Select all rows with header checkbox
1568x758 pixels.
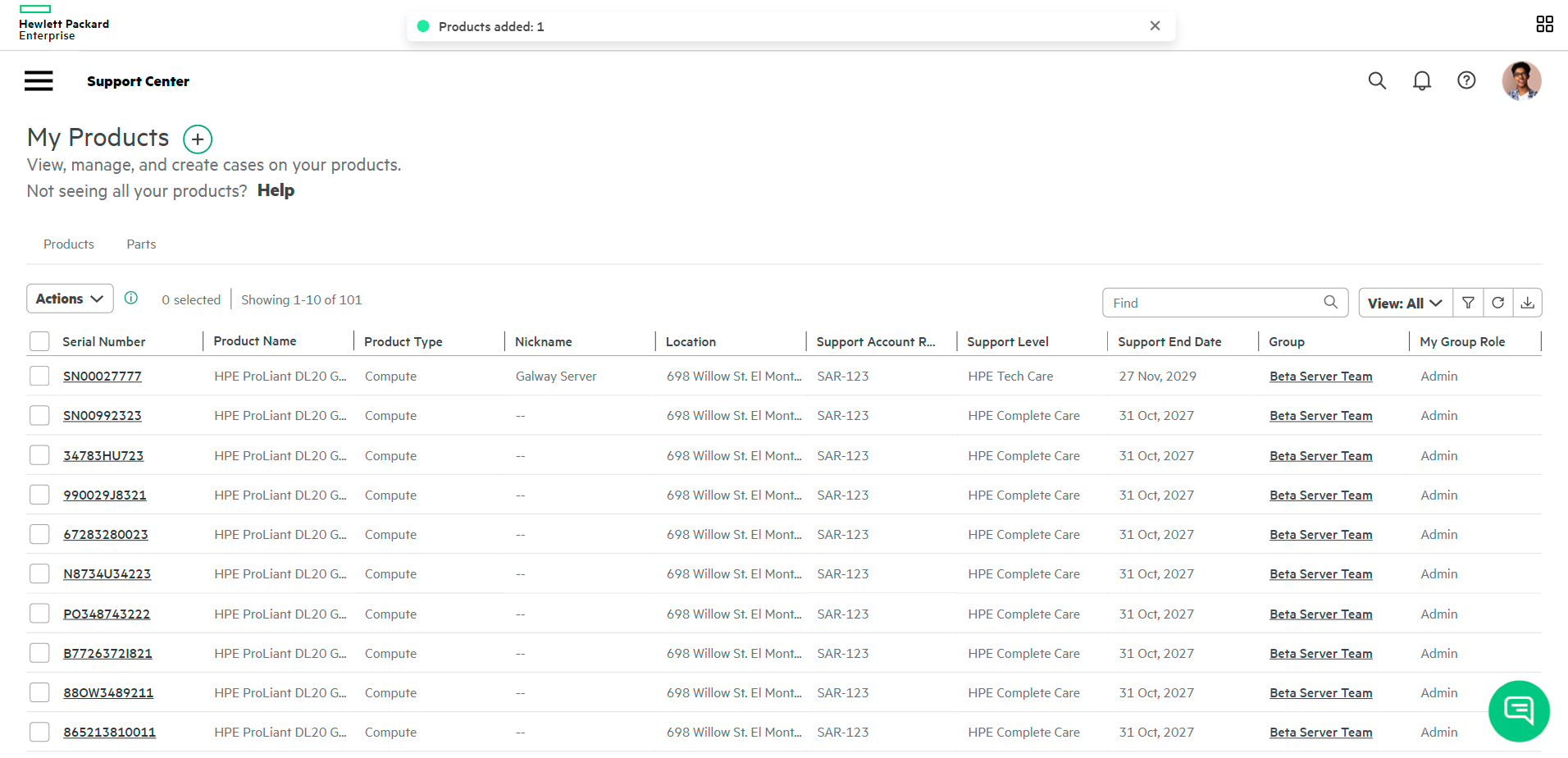point(39,341)
